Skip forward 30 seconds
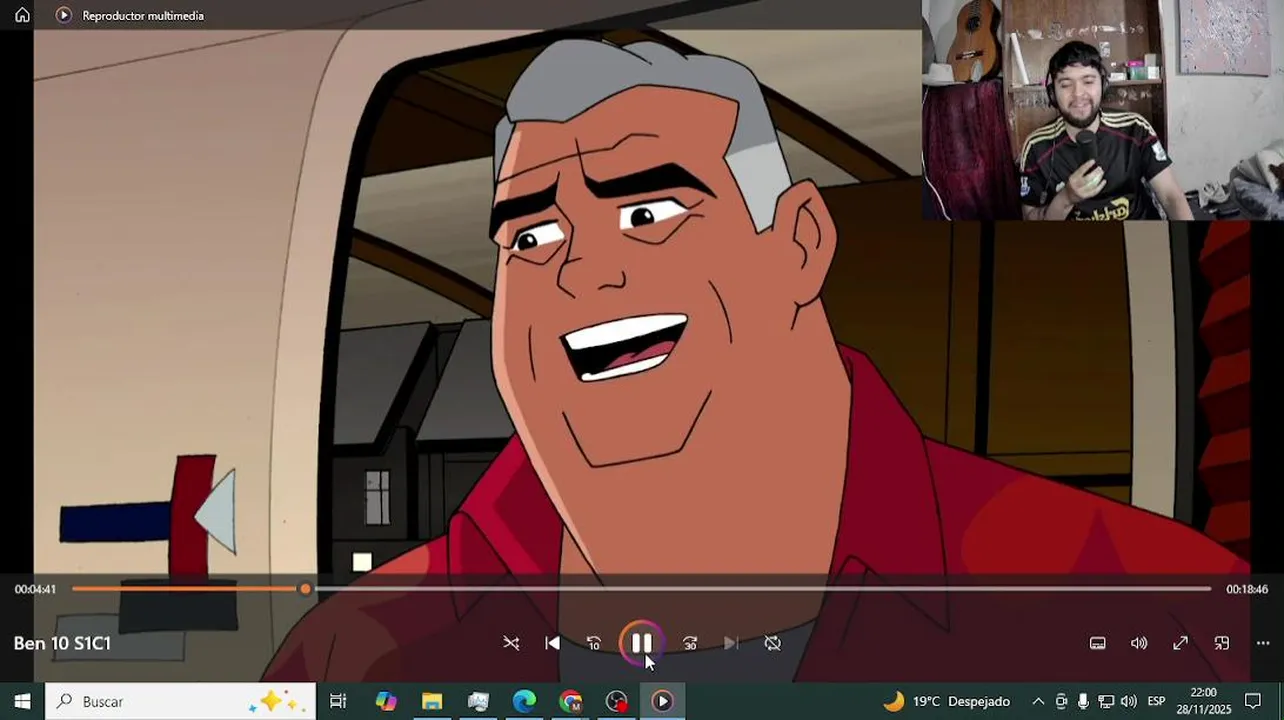 [690, 643]
